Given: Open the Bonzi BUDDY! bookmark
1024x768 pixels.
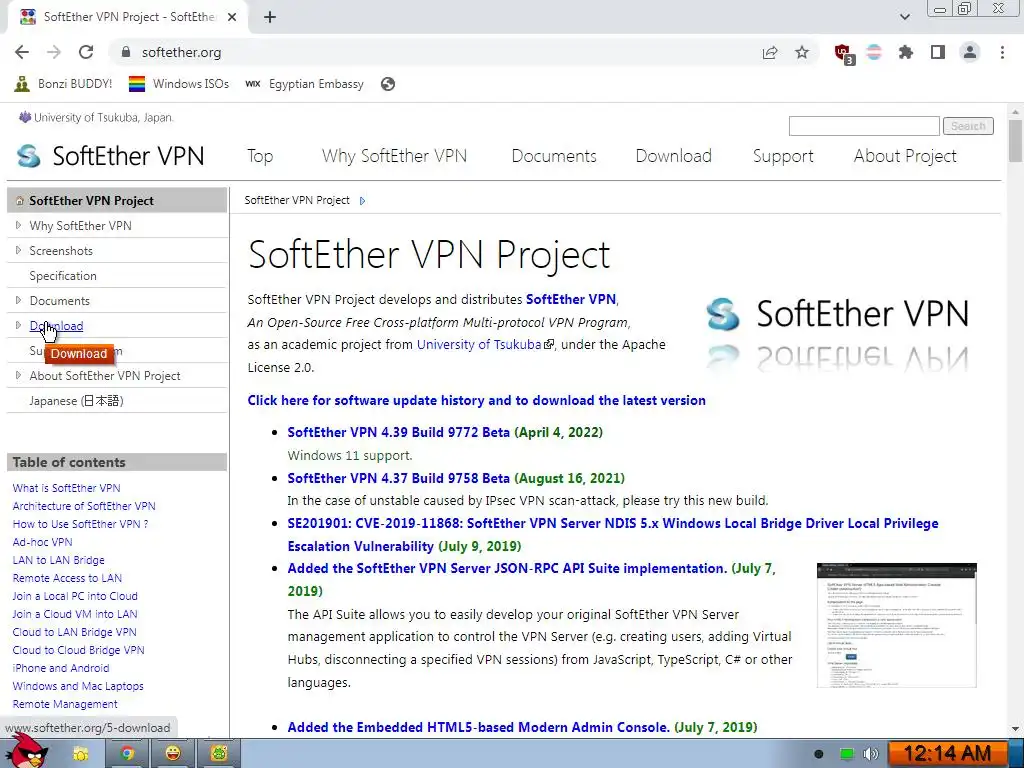Looking at the screenshot, I should [x=63, y=84].
